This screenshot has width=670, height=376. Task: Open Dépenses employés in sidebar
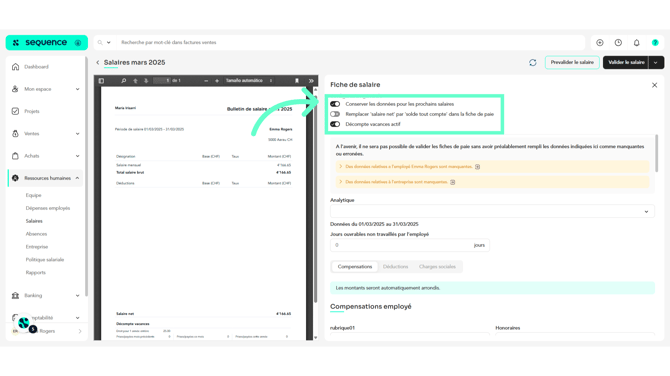click(47, 208)
